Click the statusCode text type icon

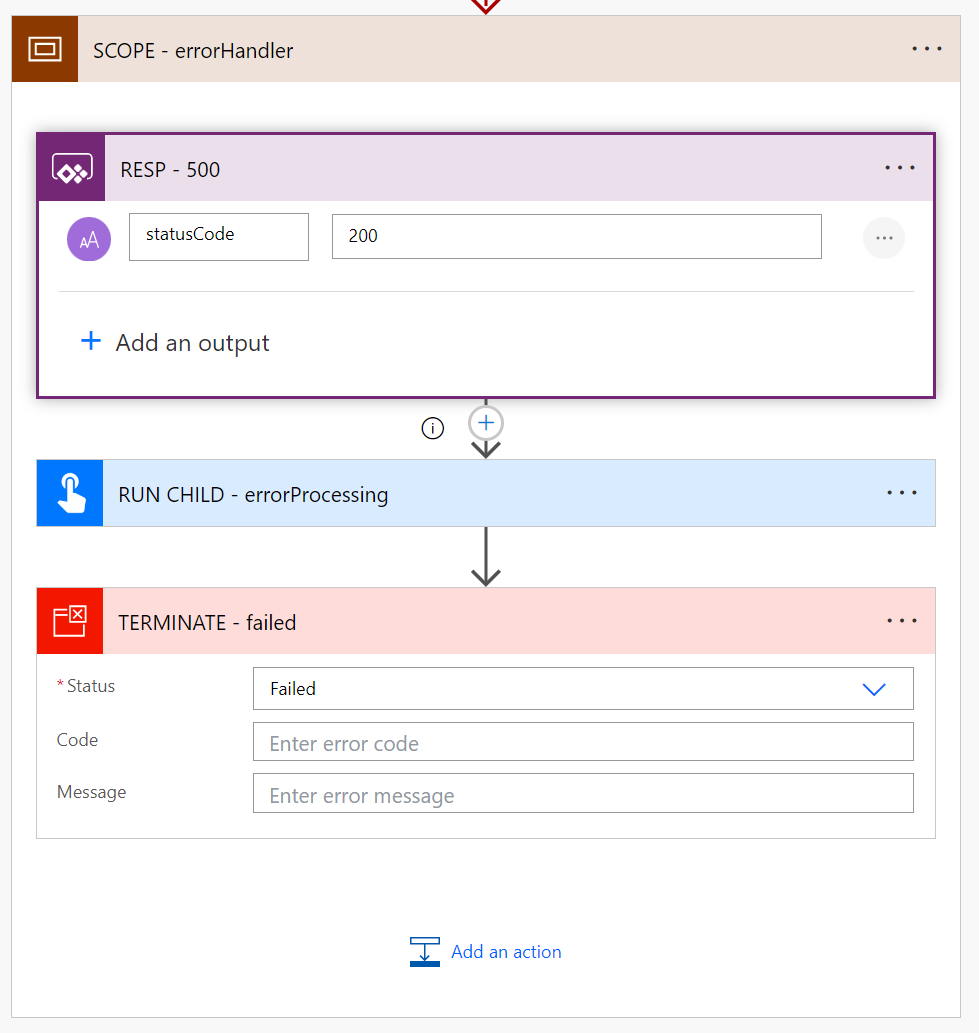(x=89, y=238)
